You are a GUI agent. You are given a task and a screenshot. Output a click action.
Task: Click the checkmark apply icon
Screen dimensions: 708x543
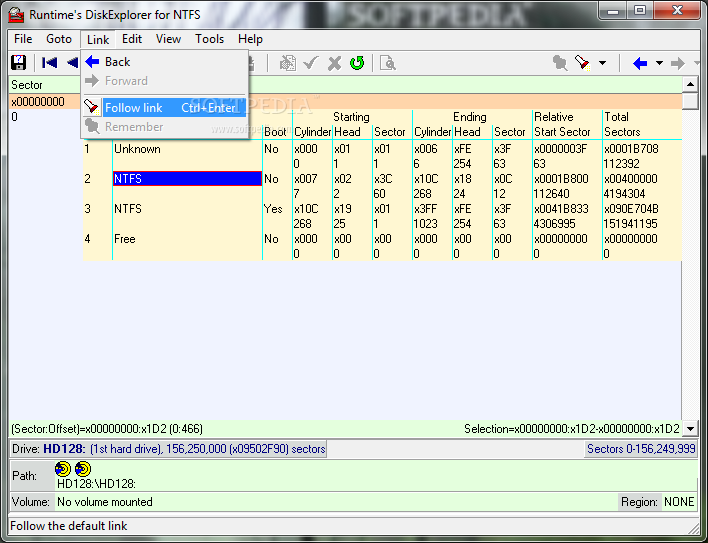(x=311, y=63)
